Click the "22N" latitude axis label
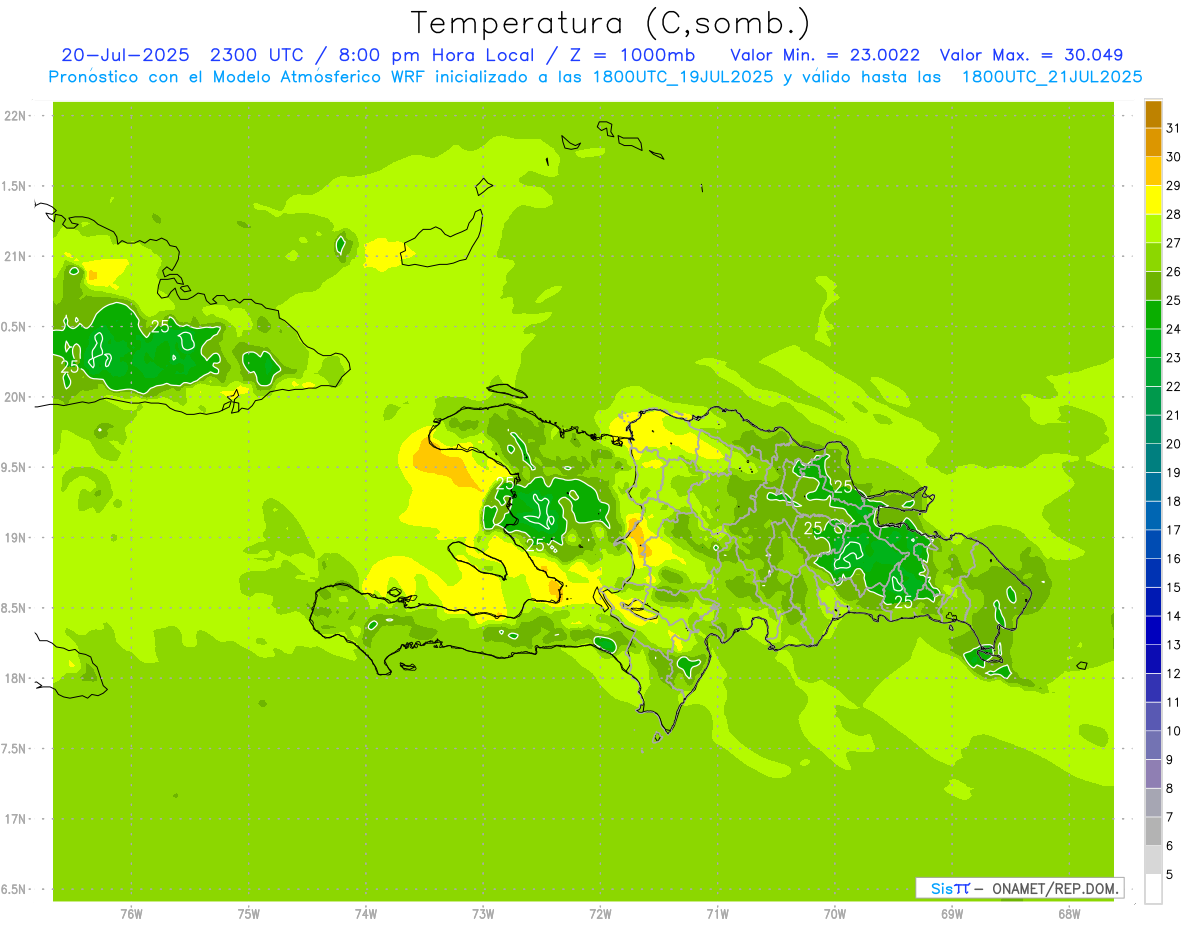Screen dimensions: 1200x927 click(14, 116)
